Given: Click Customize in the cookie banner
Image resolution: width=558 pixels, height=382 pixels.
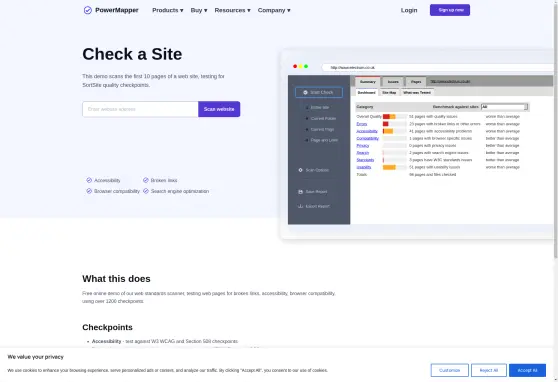Looking at the screenshot, I should tap(449, 370).
